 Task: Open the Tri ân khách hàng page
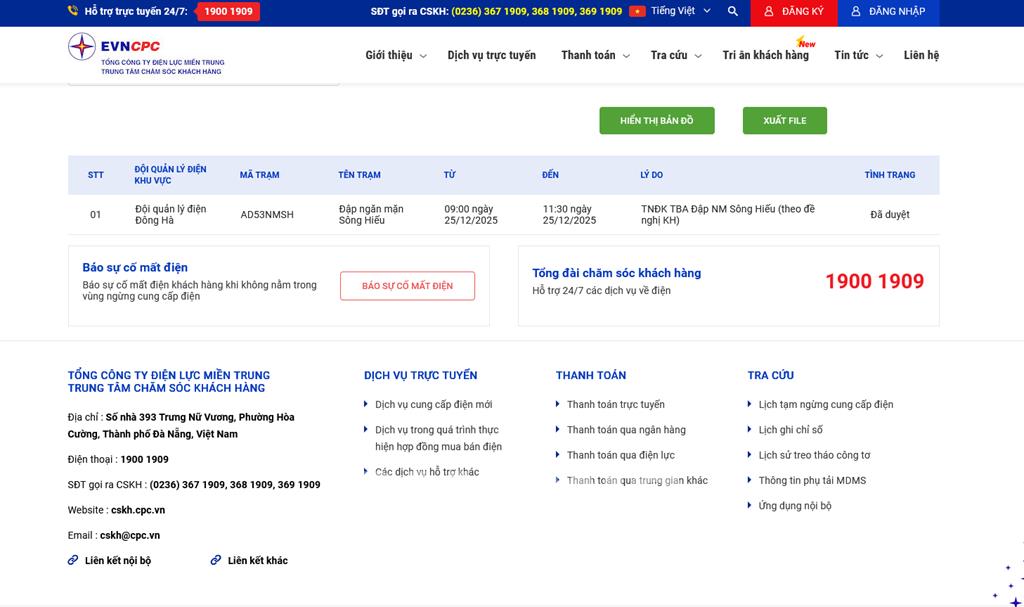[x=765, y=55]
